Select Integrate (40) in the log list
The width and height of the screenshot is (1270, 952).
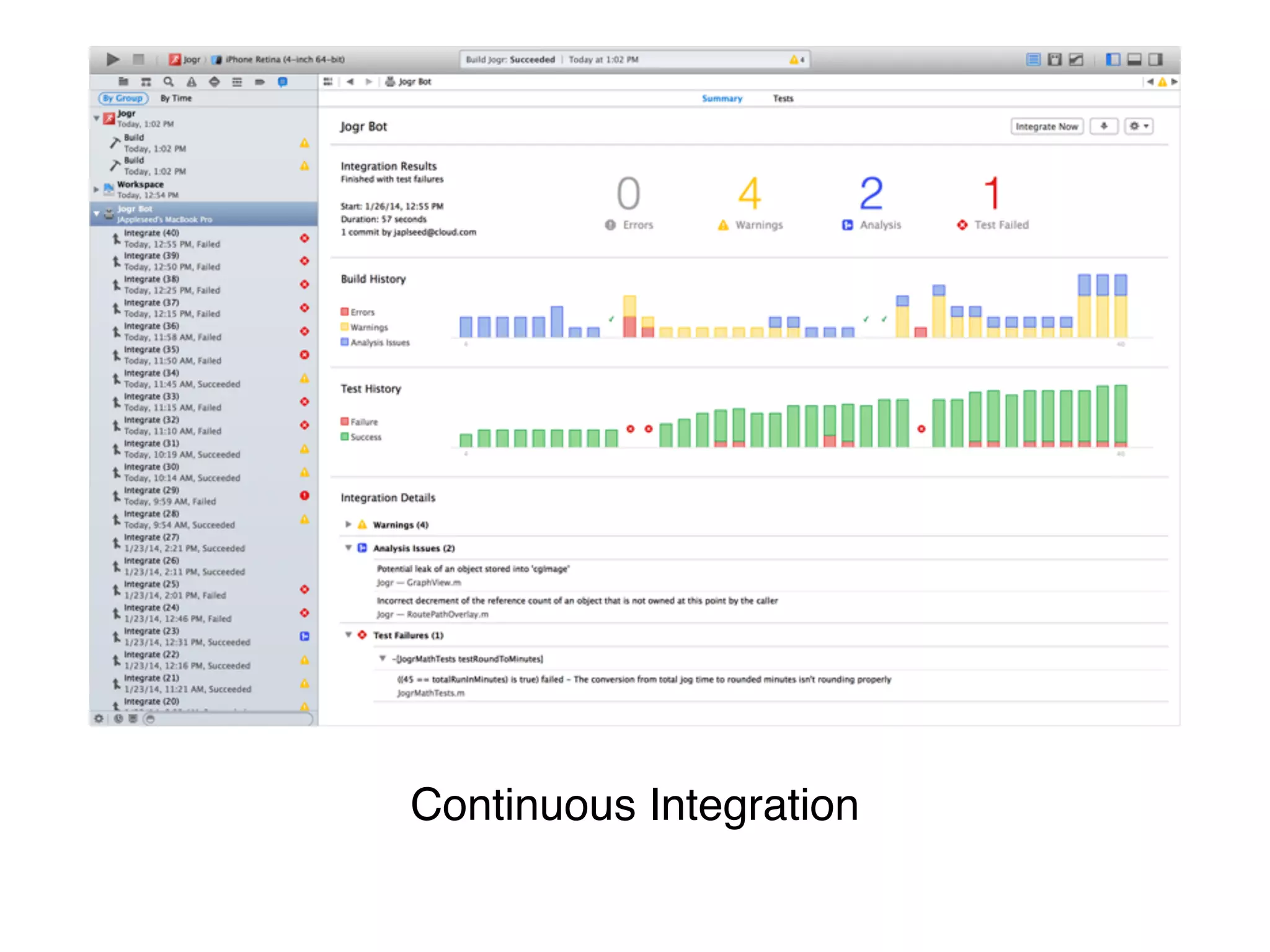[204, 239]
